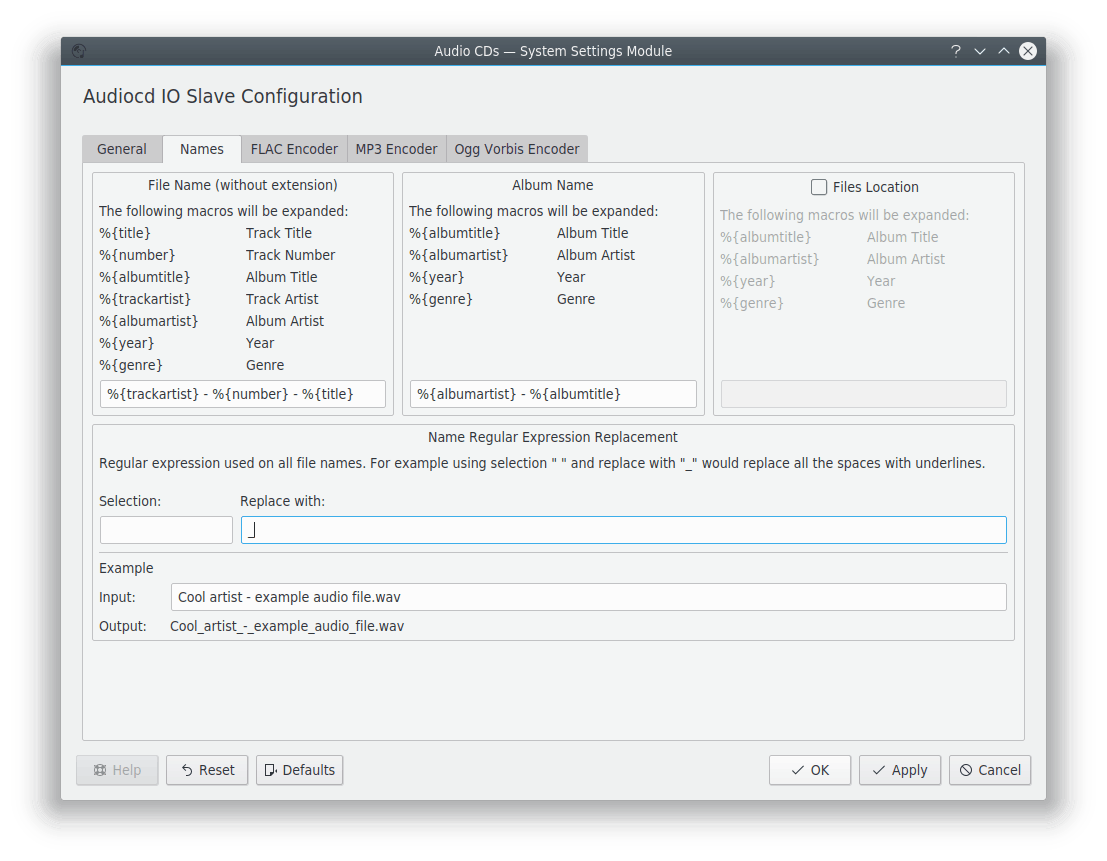Click the title bar help question mark icon
Screen dimensions: 1107x861
[955, 51]
